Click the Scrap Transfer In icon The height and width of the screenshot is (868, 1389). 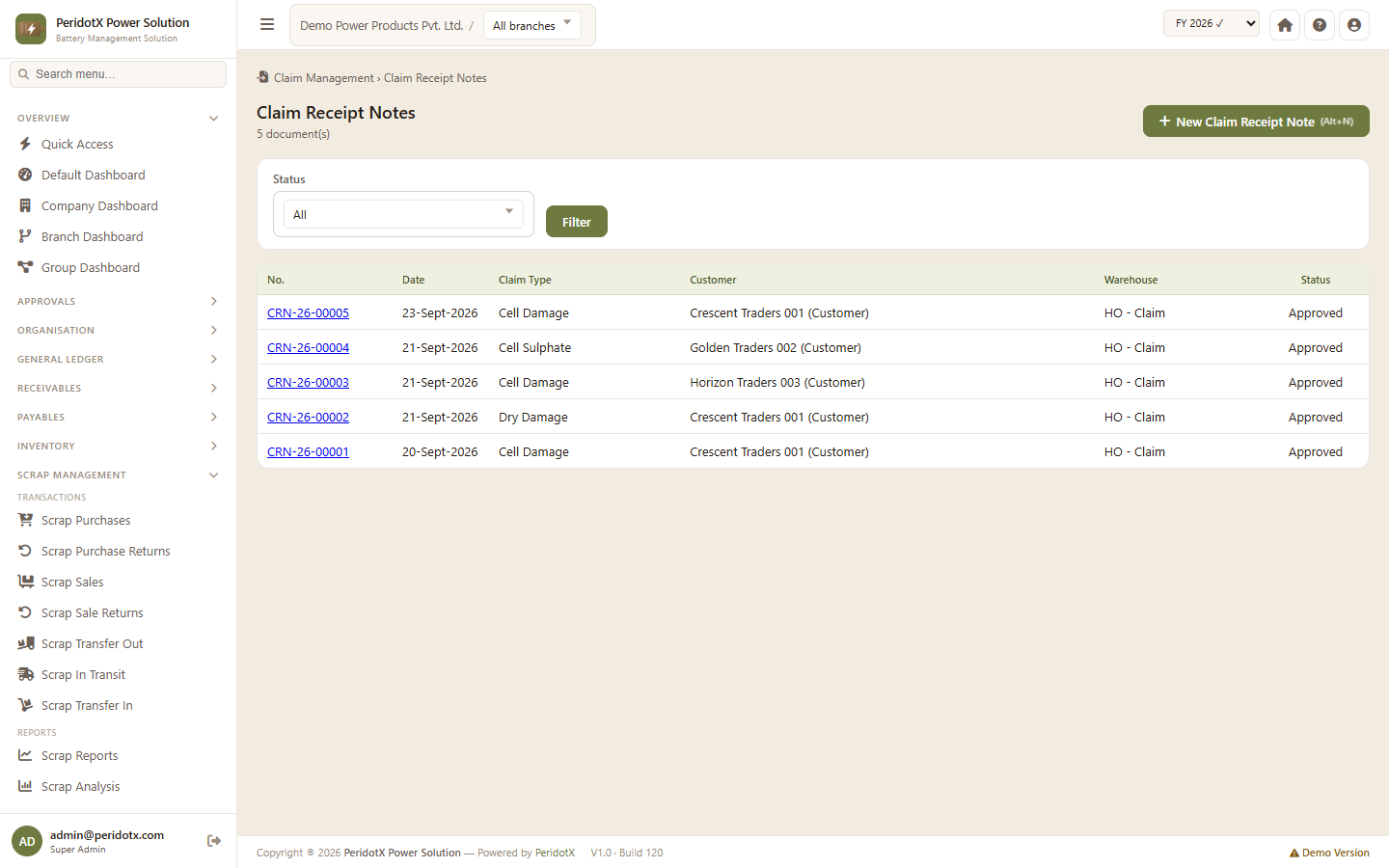(25, 705)
